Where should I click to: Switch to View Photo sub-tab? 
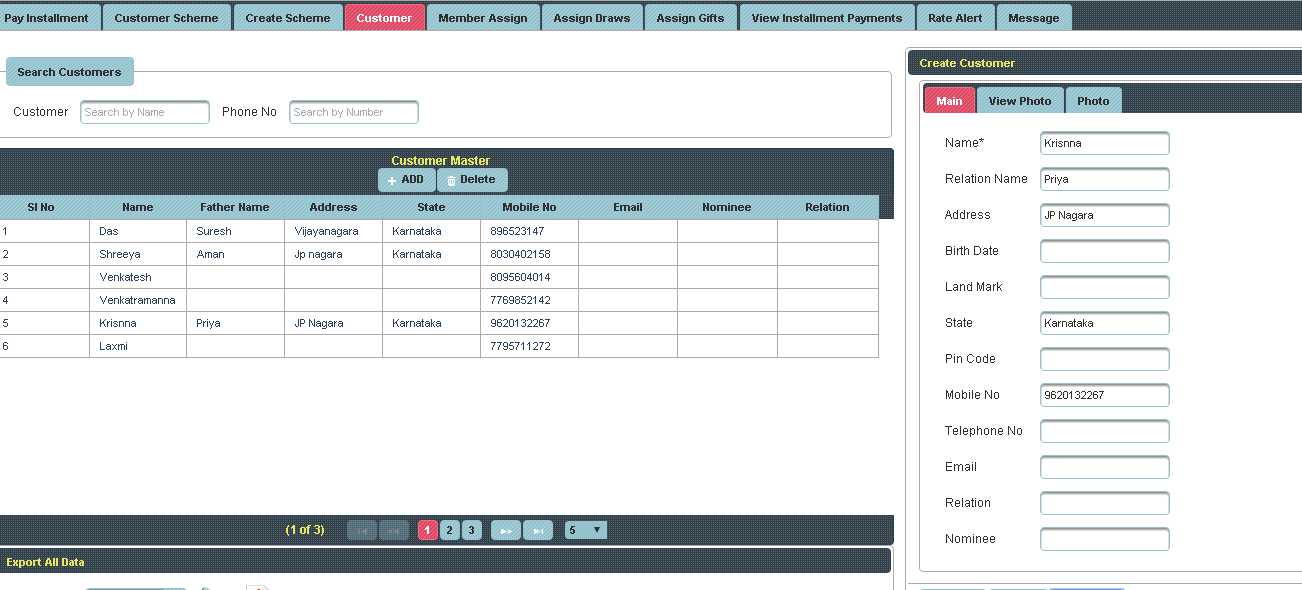click(1020, 101)
